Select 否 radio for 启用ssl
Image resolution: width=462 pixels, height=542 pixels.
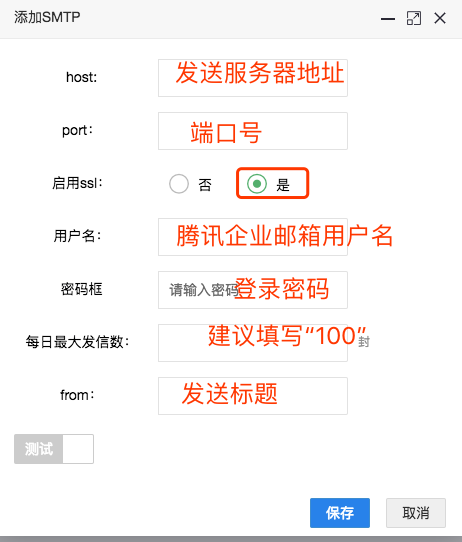179,184
